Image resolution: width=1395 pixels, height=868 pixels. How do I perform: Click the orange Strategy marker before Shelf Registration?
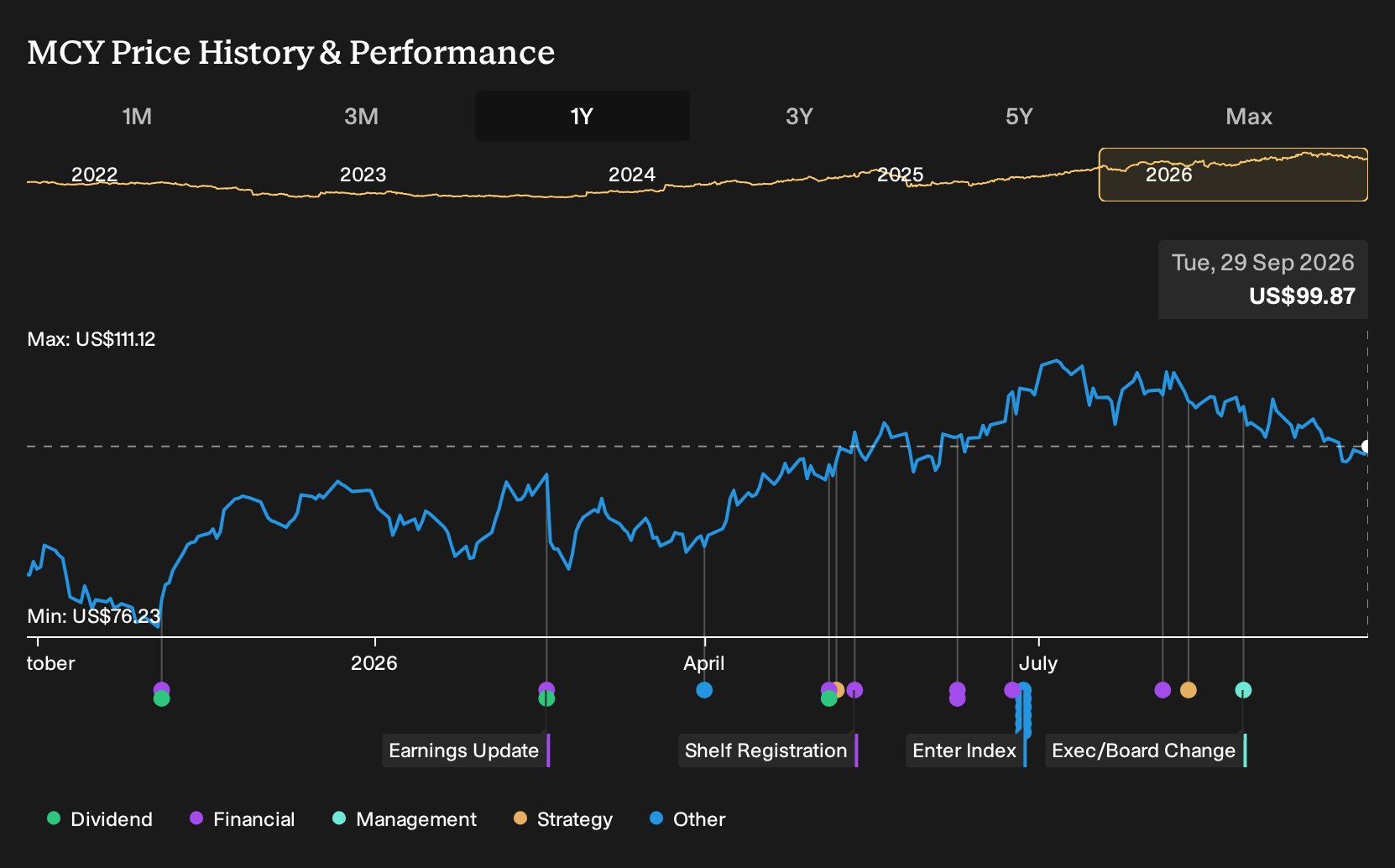point(839,690)
